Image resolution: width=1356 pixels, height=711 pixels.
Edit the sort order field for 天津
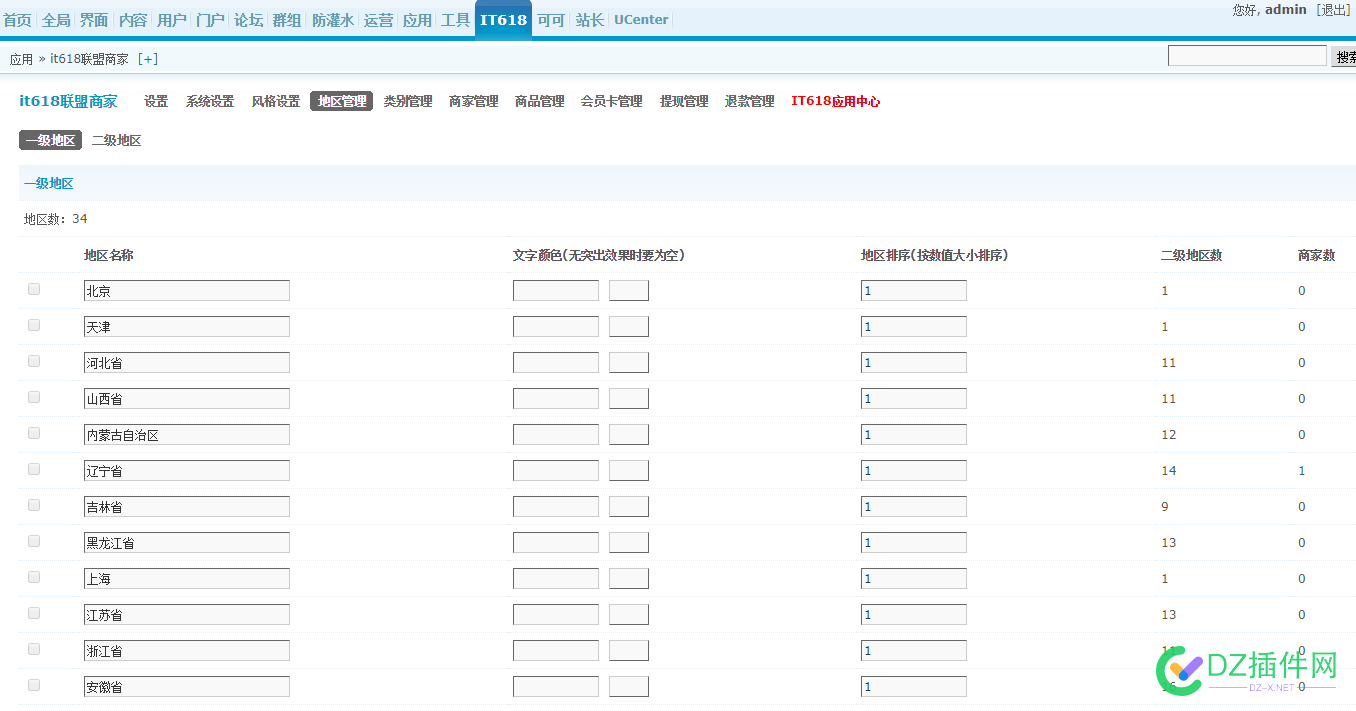click(x=914, y=326)
